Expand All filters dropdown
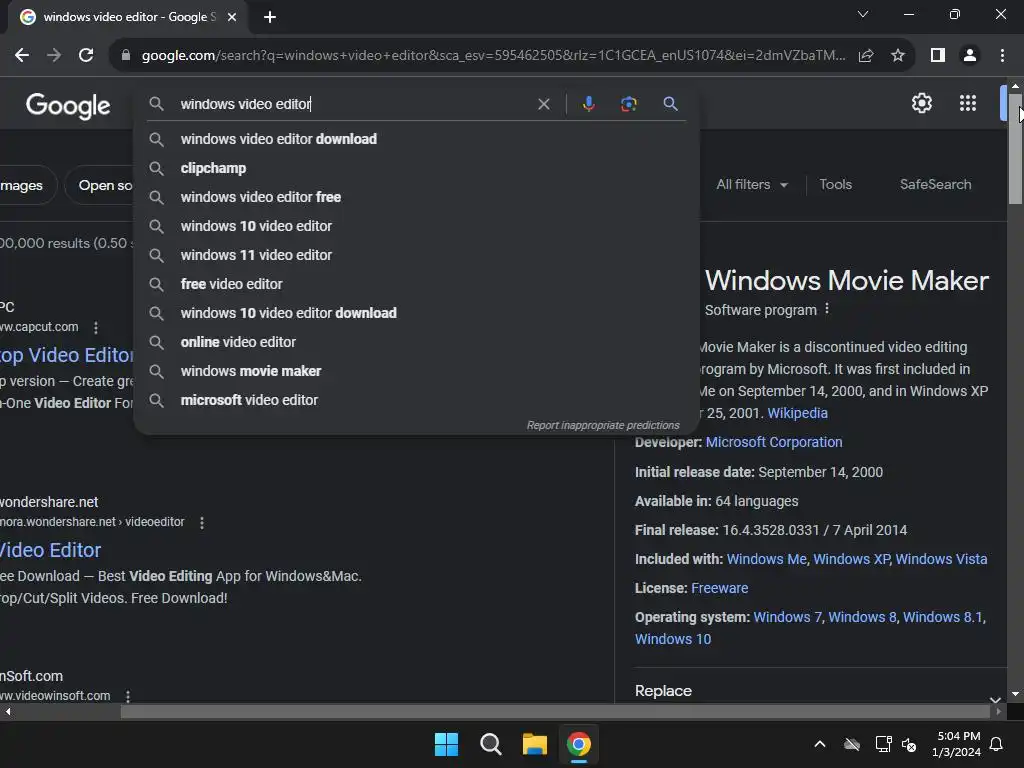 [752, 185]
